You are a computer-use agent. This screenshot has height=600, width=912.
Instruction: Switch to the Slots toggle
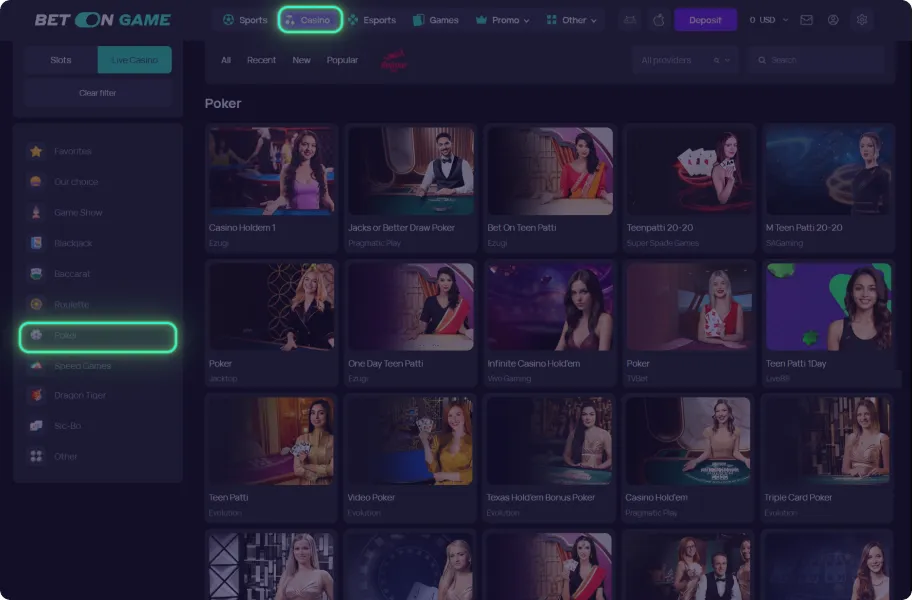(61, 60)
